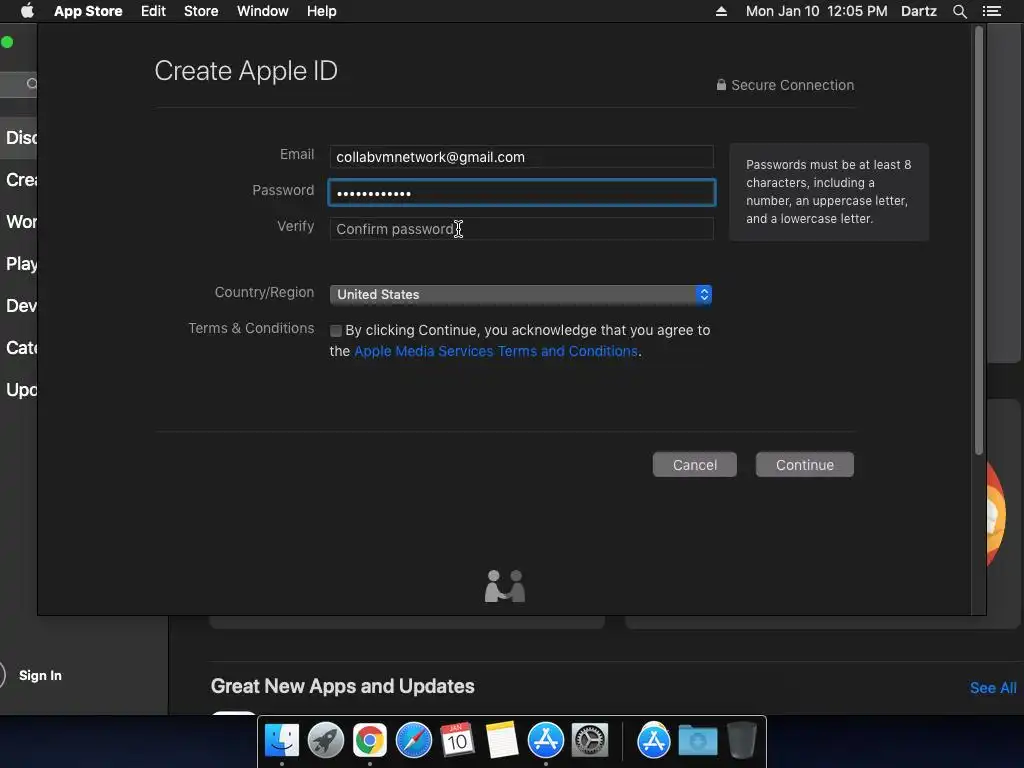Image resolution: width=1024 pixels, height=768 pixels.
Task: Open the App Store Dock icon beside Notes
Action: tap(545, 741)
